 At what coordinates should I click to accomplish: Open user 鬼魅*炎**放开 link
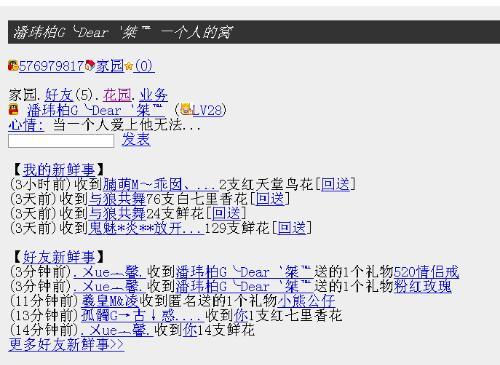pos(146,228)
